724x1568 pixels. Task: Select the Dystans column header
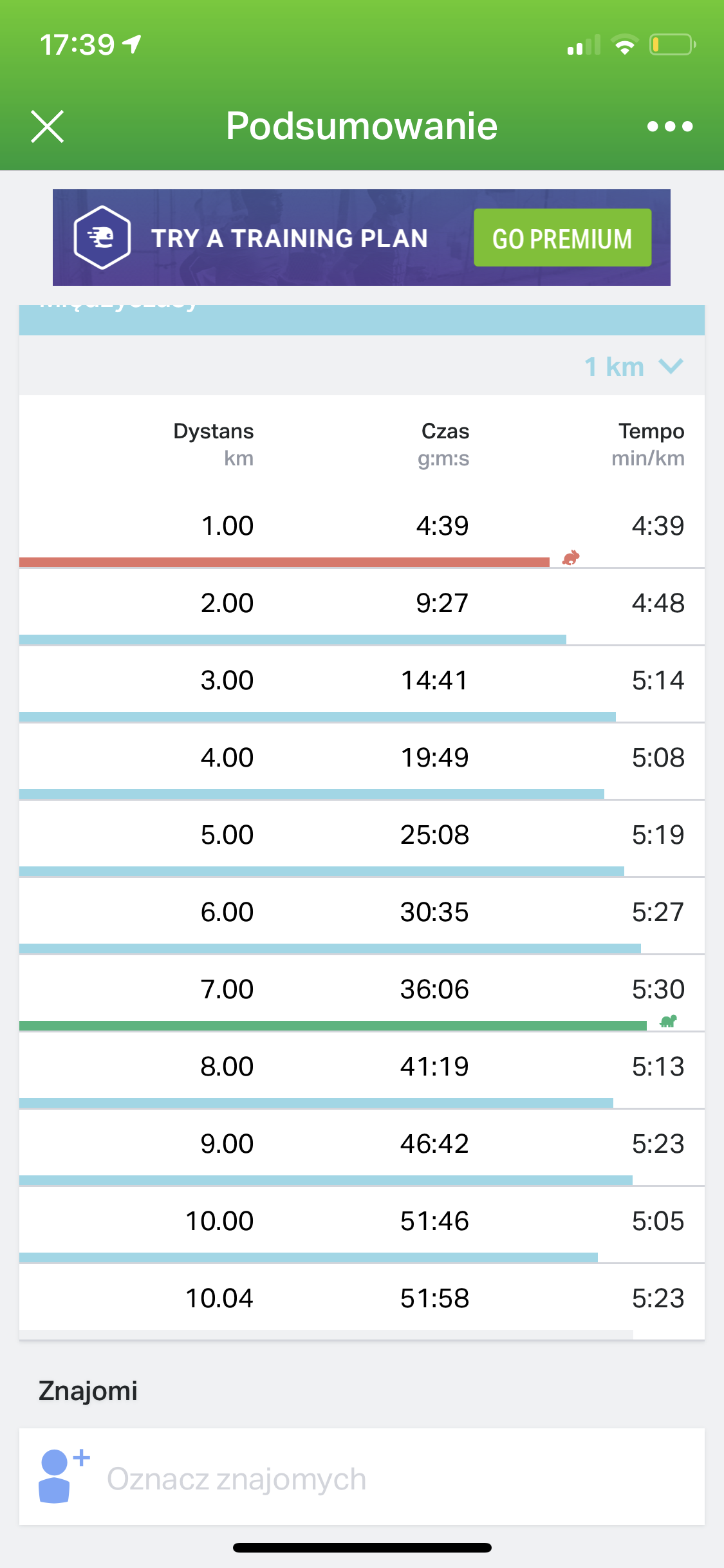coord(214,443)
